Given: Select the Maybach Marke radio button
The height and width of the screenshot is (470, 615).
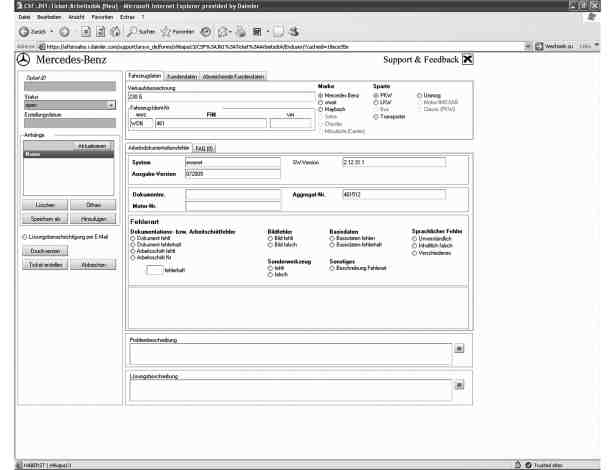Looking at the screenshot, I should pyautogui.click(x=320, y=109).
